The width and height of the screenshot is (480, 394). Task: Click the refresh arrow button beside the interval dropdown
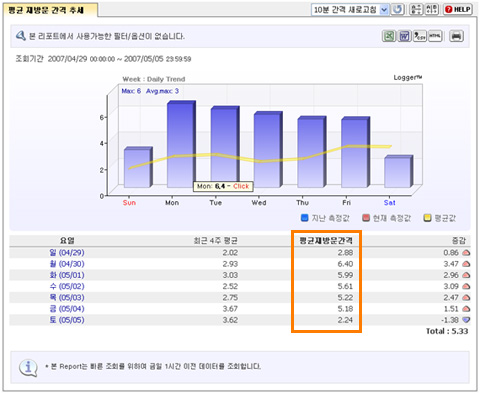point(397,9)
